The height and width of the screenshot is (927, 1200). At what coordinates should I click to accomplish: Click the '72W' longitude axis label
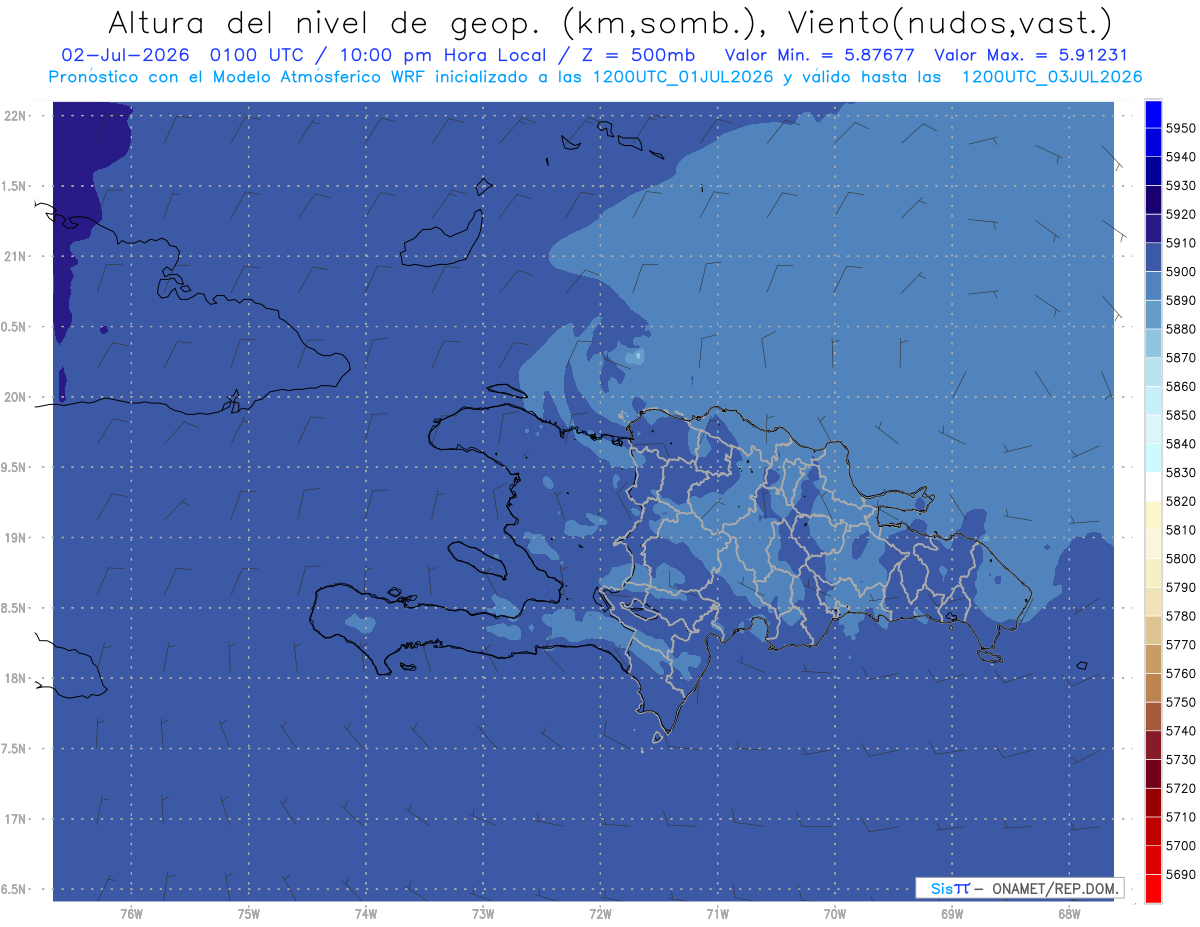click(x=600, y=914)
